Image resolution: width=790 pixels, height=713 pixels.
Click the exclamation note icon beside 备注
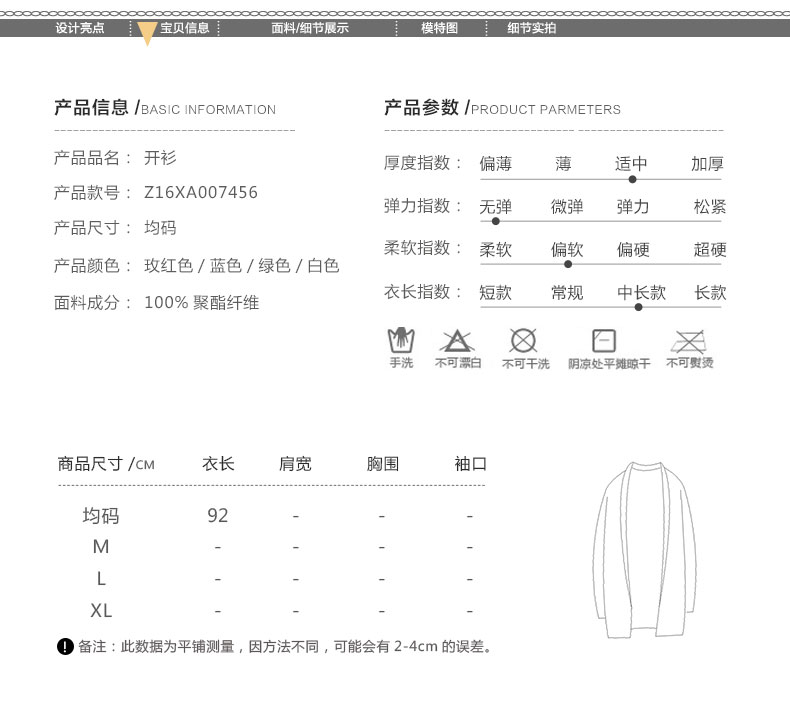65,646
